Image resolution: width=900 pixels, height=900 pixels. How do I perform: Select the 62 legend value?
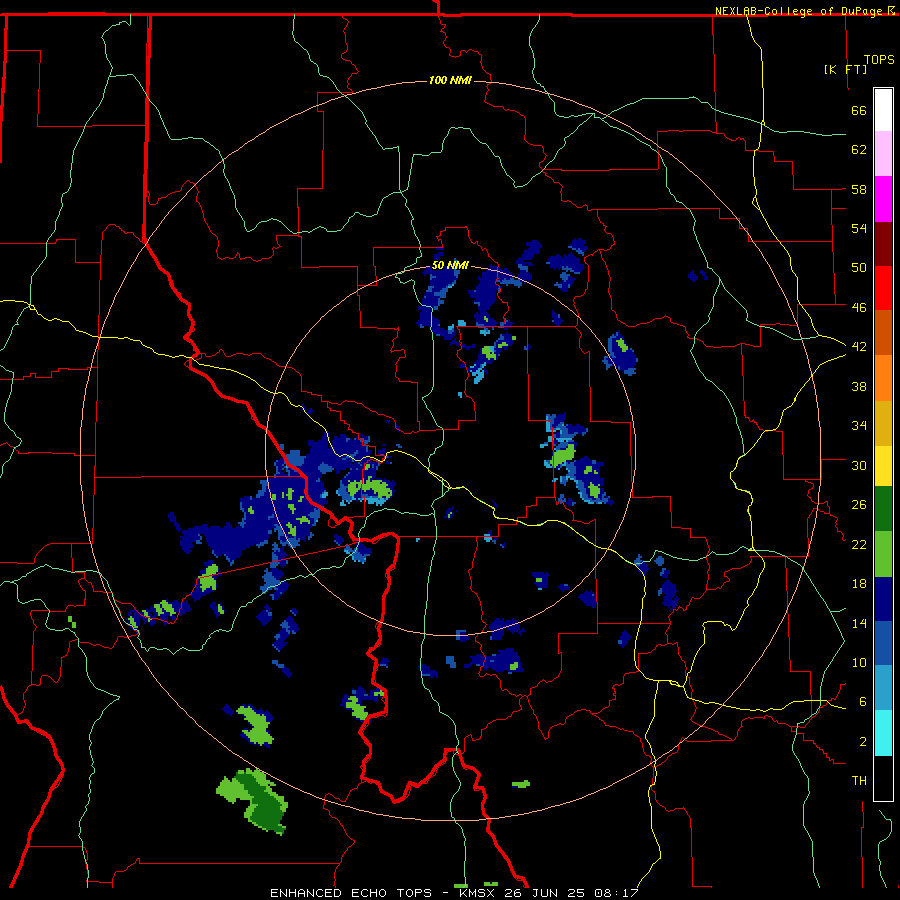click(x=859, y=150)
